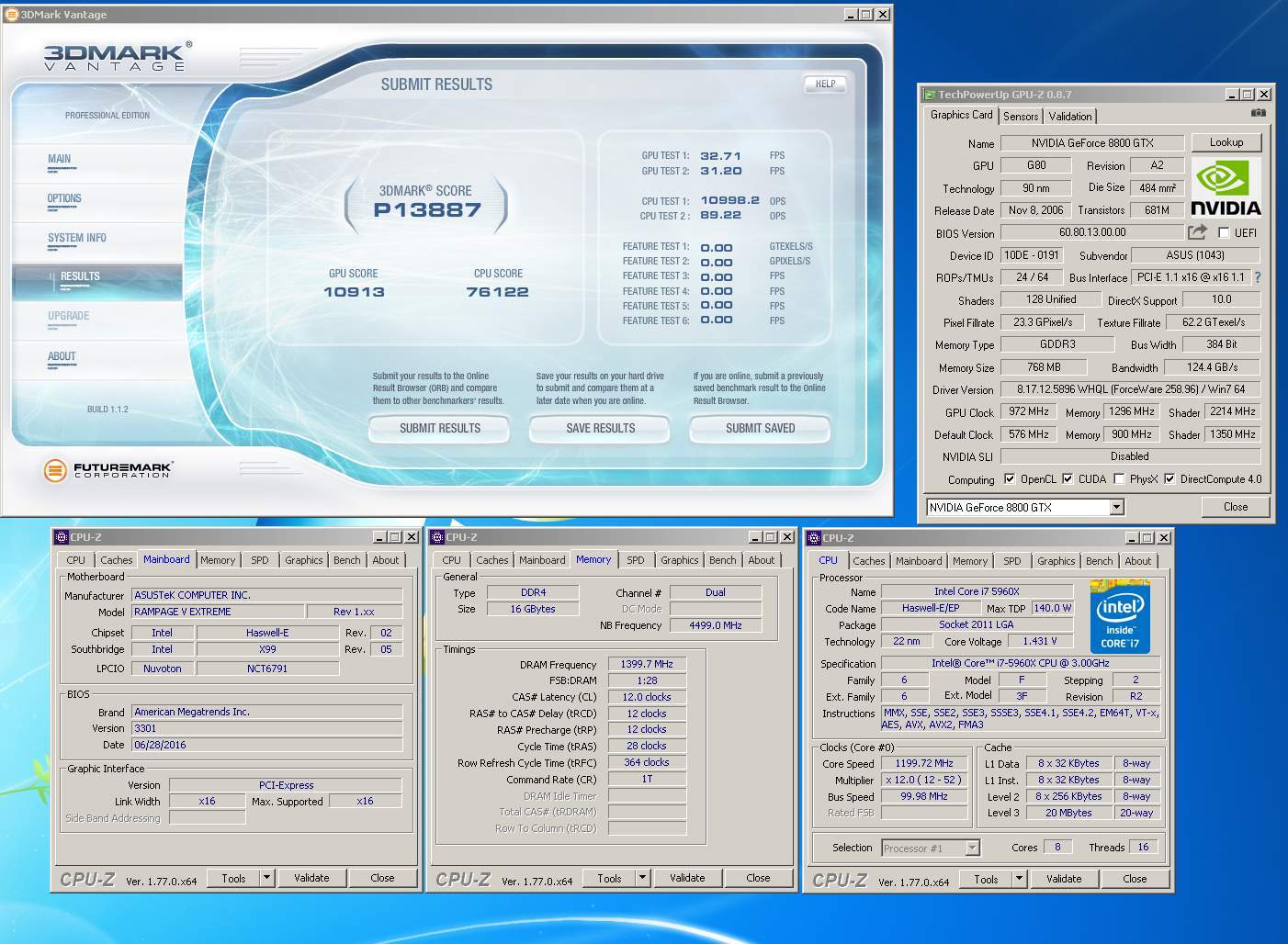Toggle the UEFI checkbox in GPU-Z
The image size is (1288, 944).
pyautogui.click(x=1224, y=232)
